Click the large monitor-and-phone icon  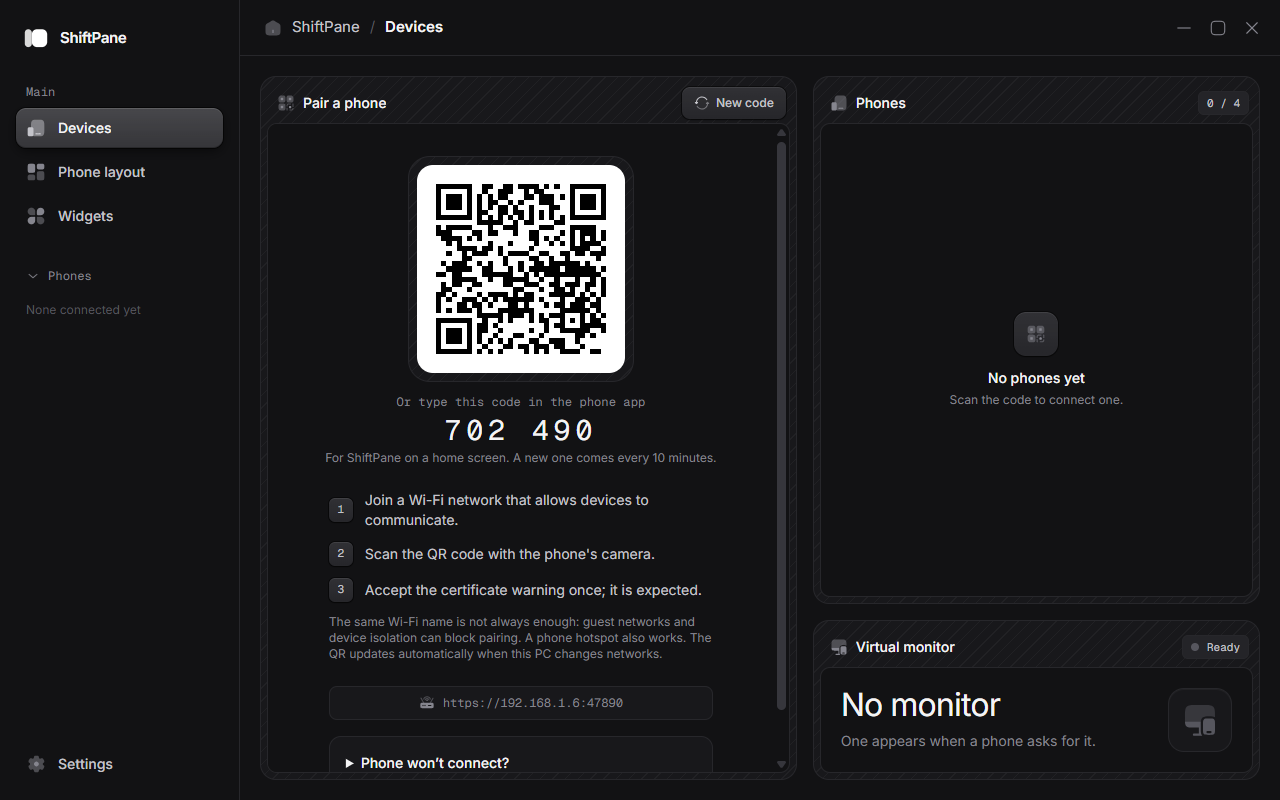pyautogui.click(x=1200, y=720)
